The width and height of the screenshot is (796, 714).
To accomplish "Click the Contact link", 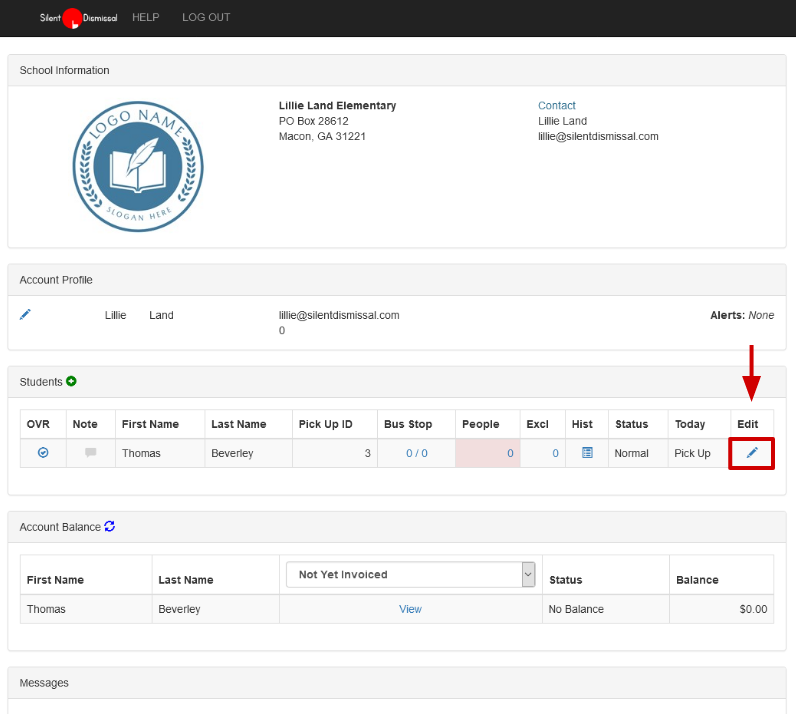I will (x=557, y=106).
